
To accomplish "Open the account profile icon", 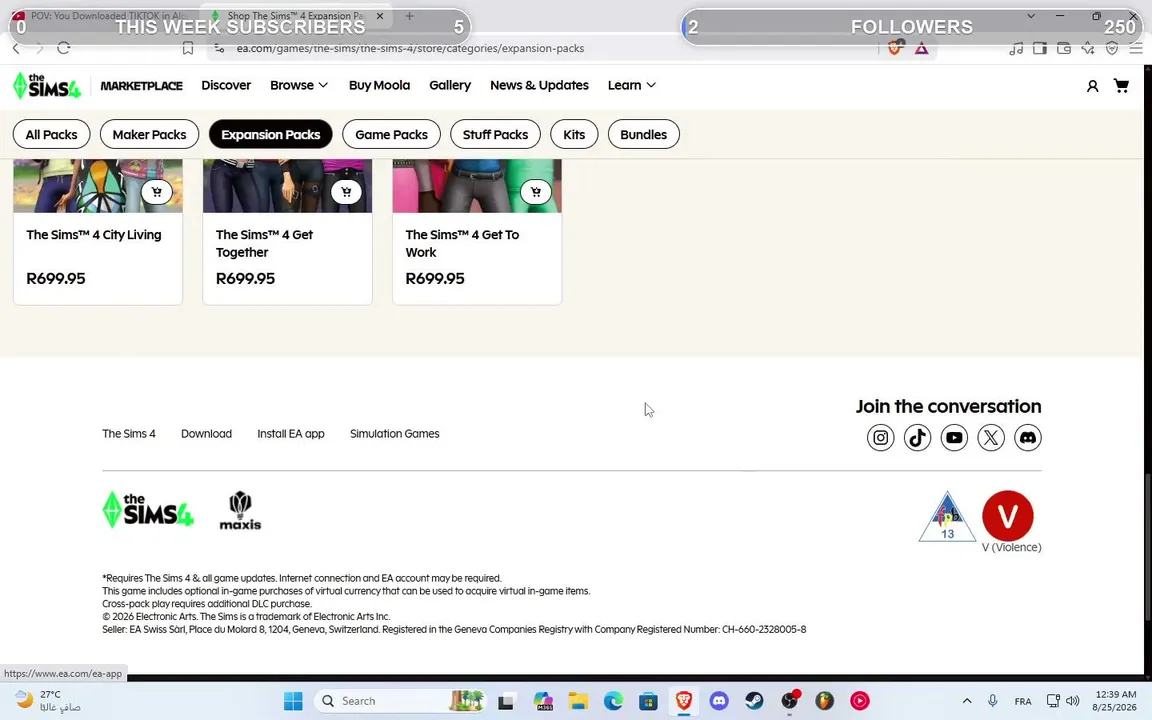I will 1092,86.
